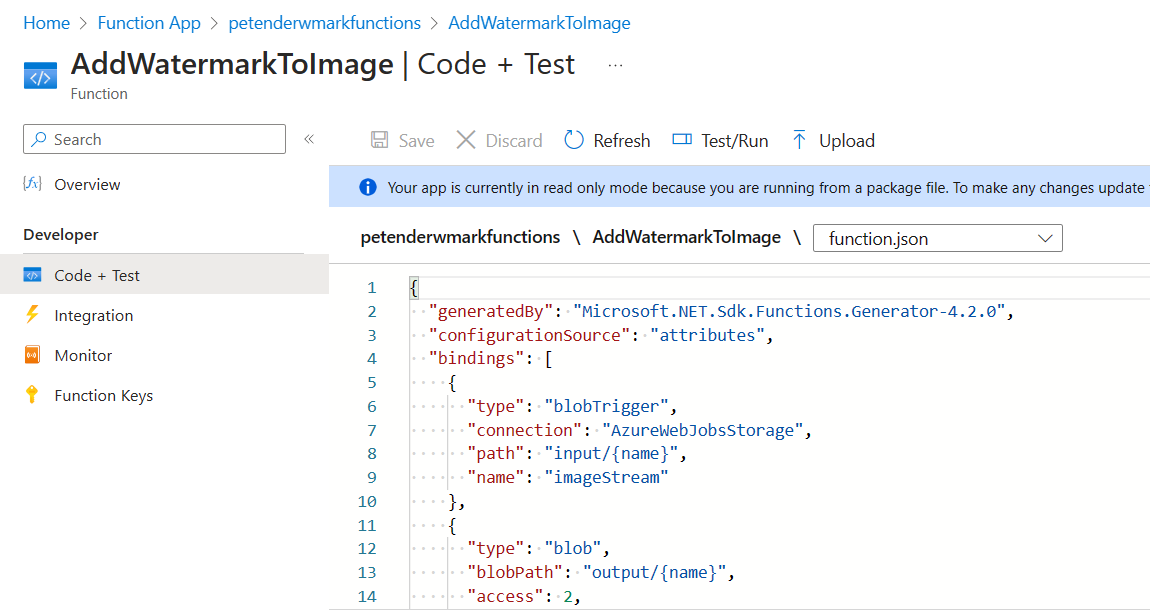The height and width of the screenshot is (611, 1150).
Task: Open the ellipsis more options menu
Action: [615, 65]
